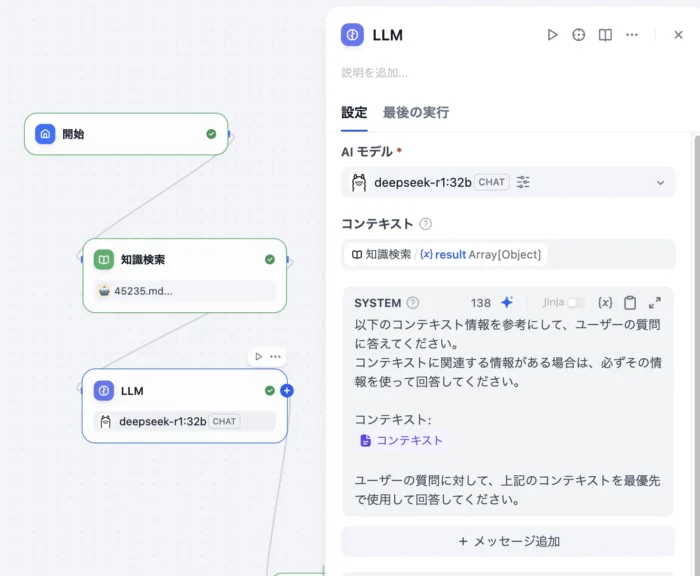This screenshot has width=700, height=576.
Task: Open the help book icon in LLM panel
Action: pos(605,35)
